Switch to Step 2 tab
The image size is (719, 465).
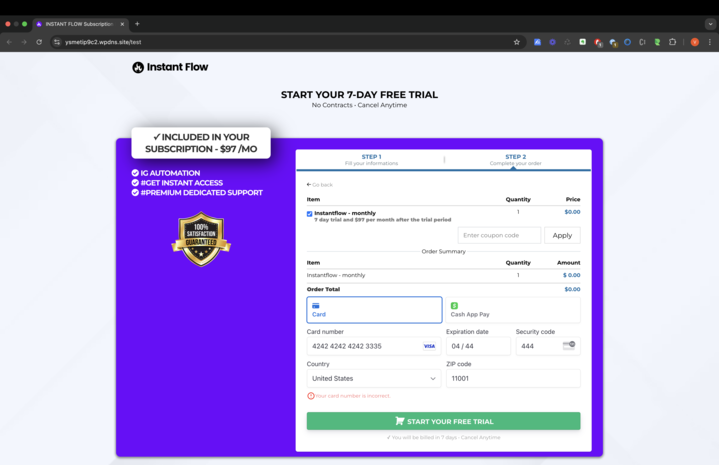click(x=515, y=160)
